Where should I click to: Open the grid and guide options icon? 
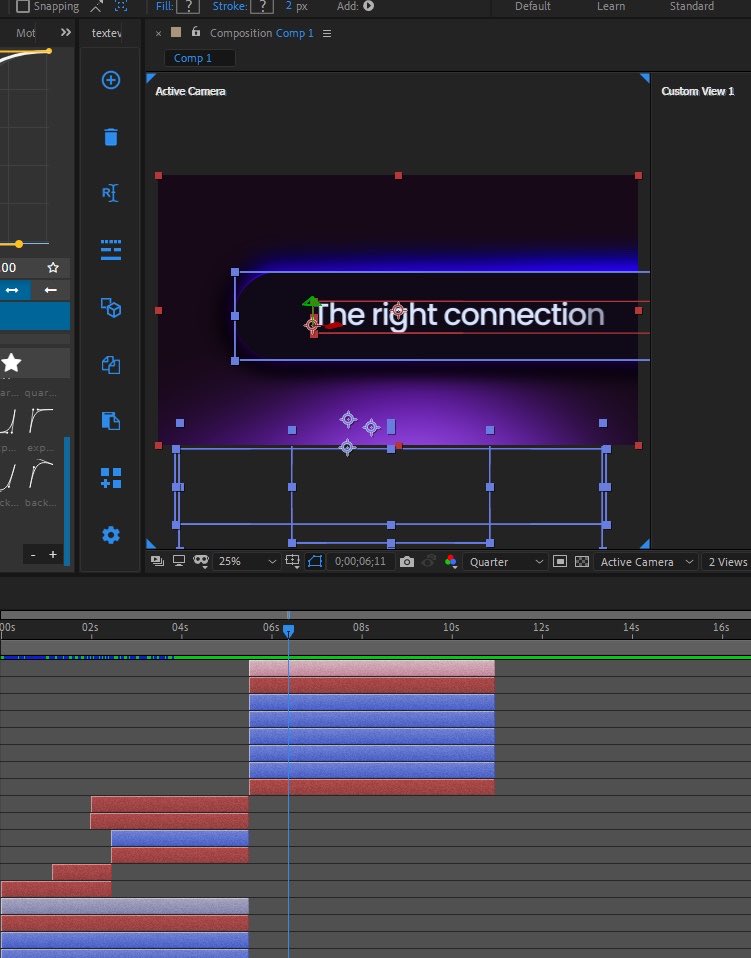(x=293, y=561)
